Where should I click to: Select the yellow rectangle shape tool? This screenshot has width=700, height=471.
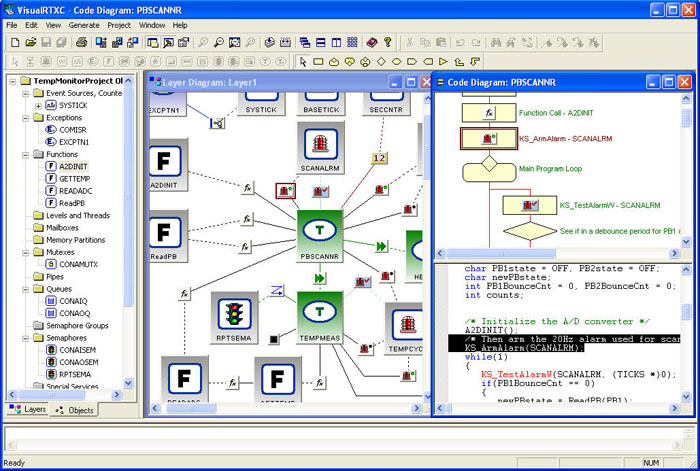click(x=318, y=62)
